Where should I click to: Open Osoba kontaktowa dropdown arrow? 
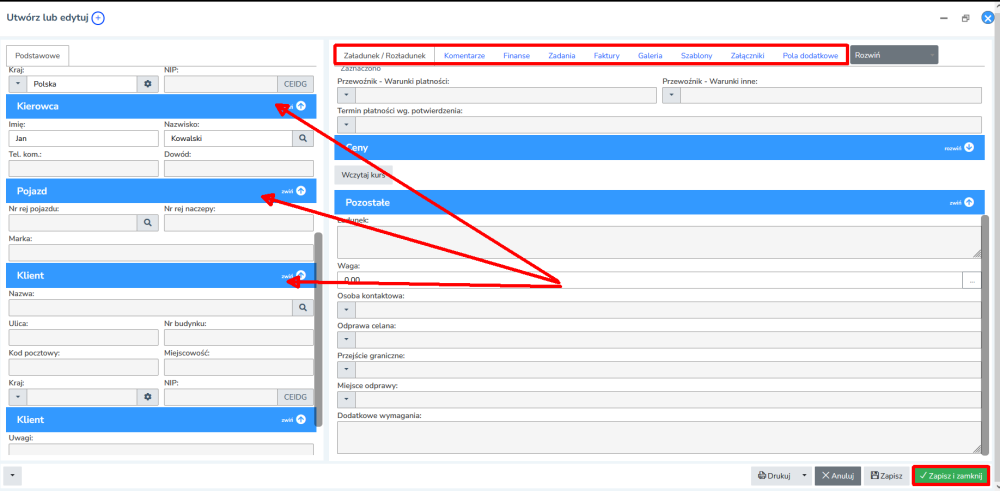tap(346, 310)
